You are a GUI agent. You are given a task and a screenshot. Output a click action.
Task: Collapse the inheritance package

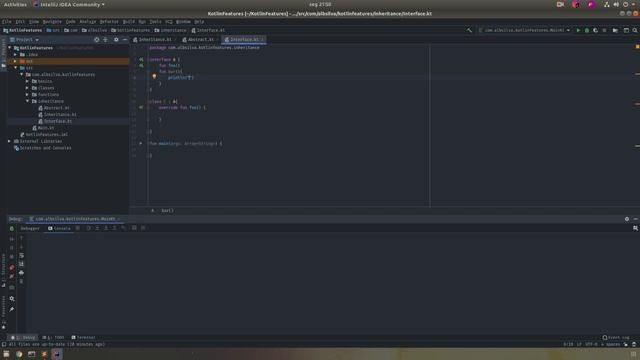click(x=28, y=101)
